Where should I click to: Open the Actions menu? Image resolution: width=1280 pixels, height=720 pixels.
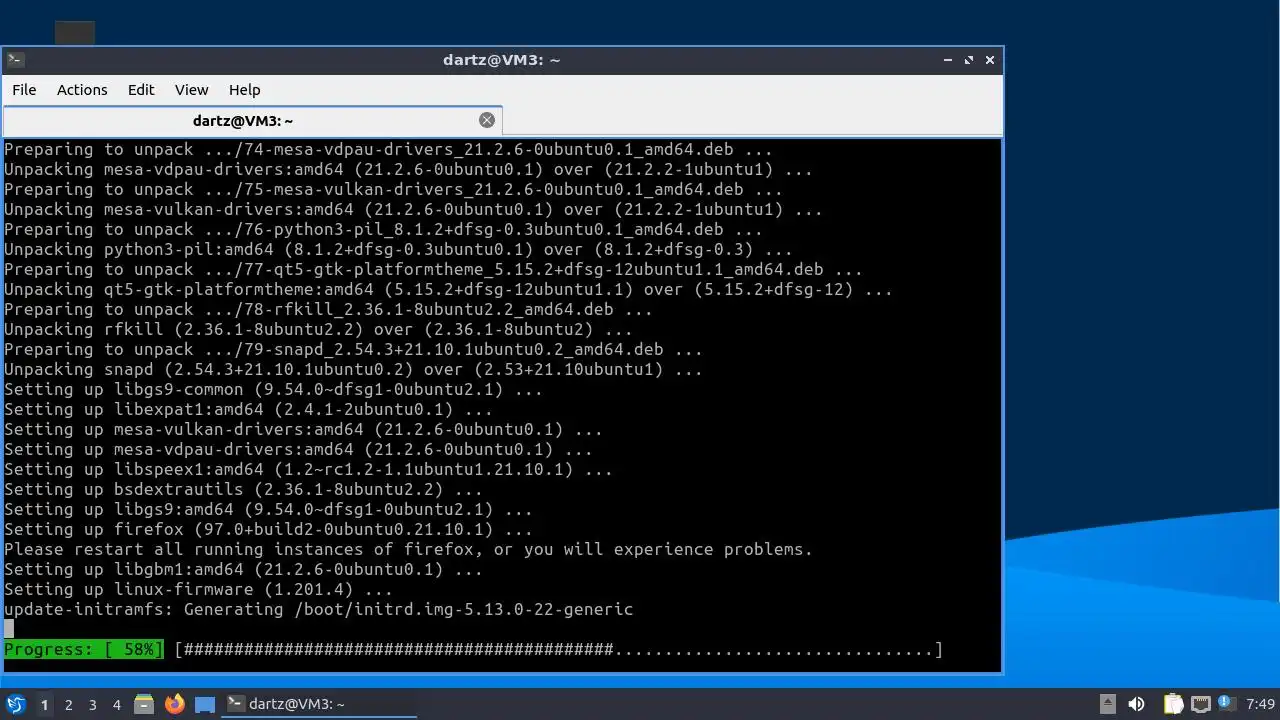(x=82, y=90)
